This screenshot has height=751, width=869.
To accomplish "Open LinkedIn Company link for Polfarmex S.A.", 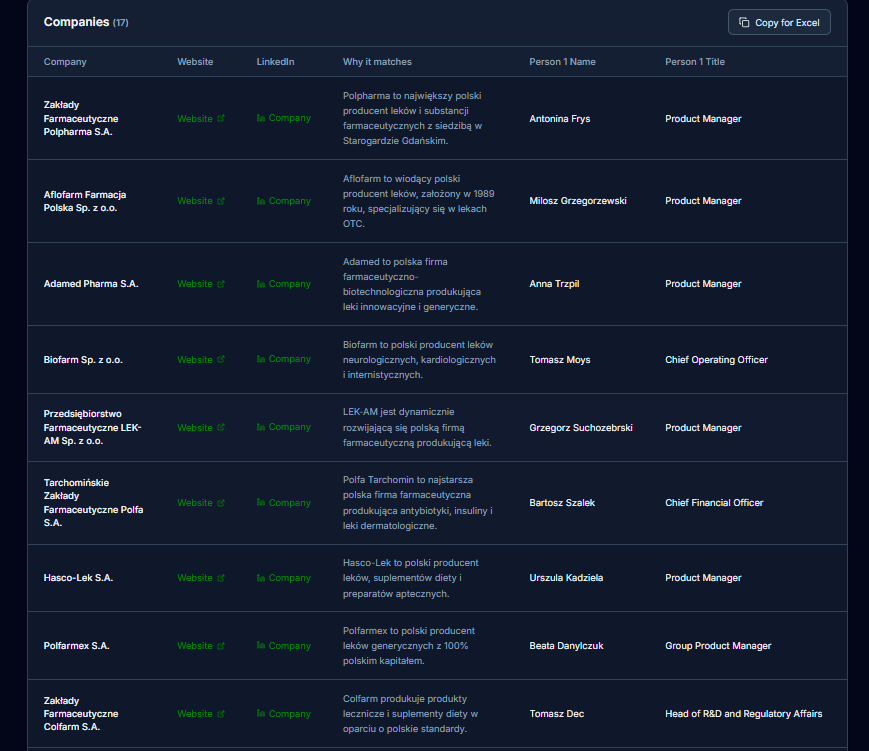I will (x=283, y=646).
